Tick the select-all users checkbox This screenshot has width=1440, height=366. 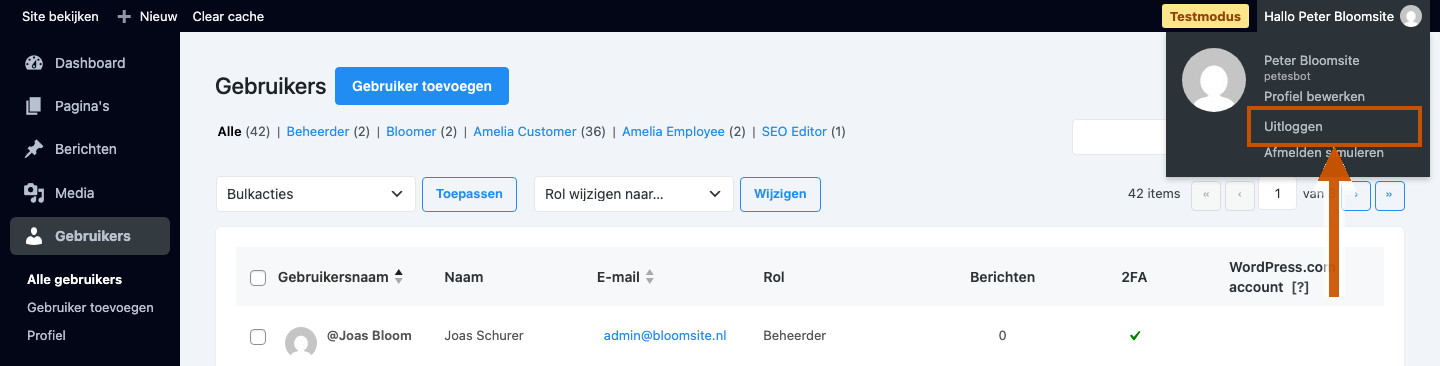[x=258, y=278]
